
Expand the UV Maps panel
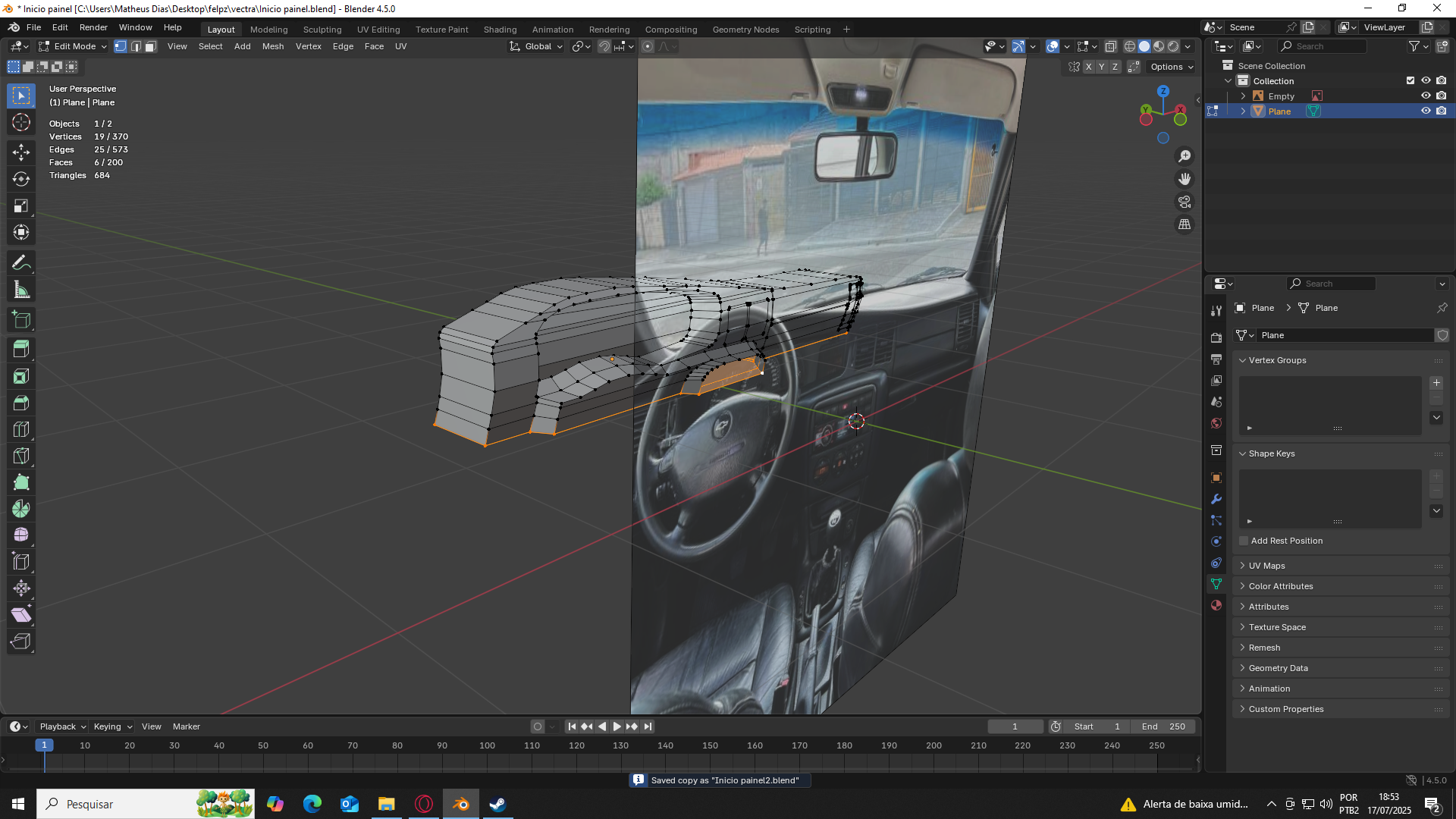[x=1266, y=566]
